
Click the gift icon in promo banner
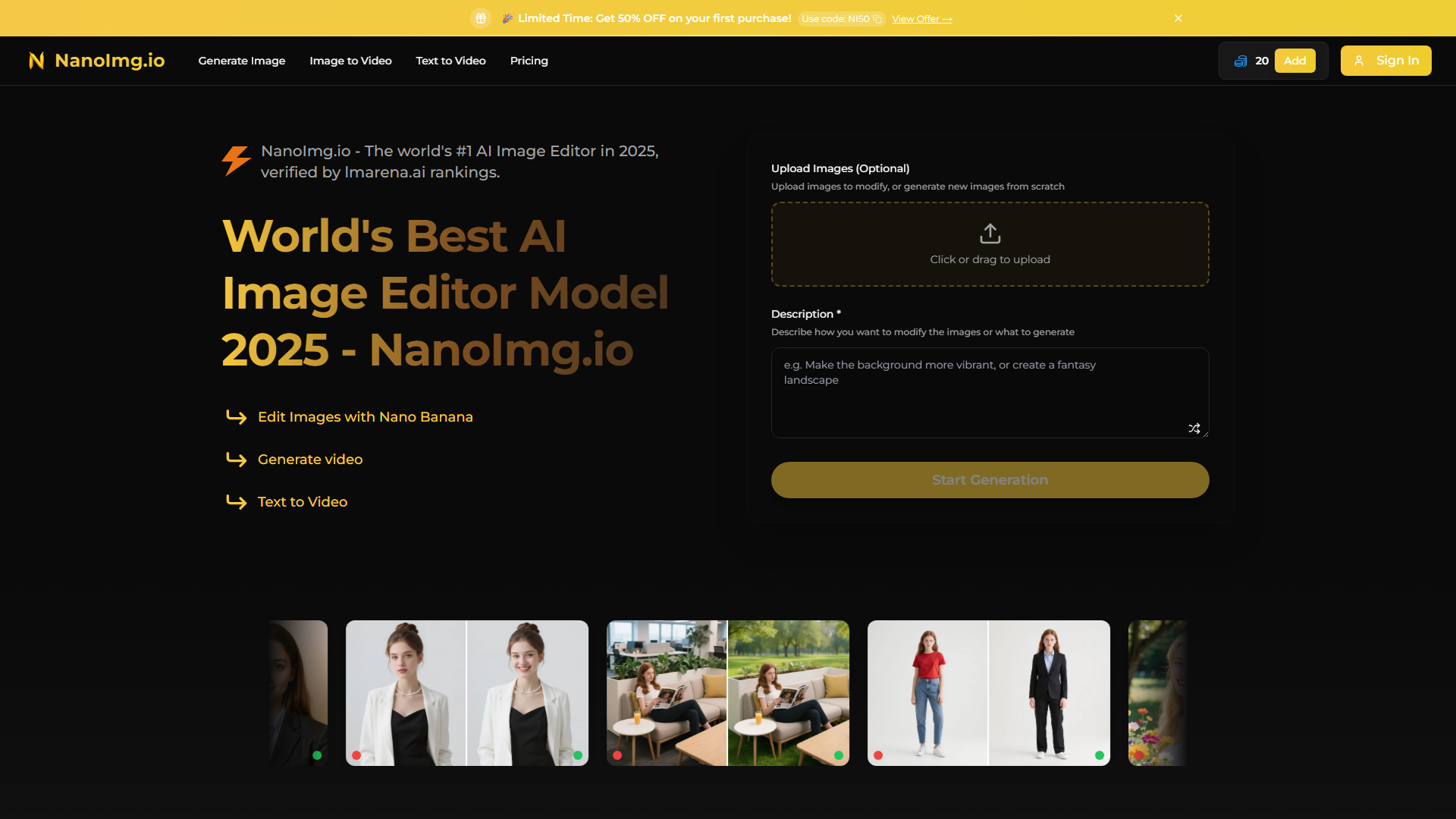(481, 18)
